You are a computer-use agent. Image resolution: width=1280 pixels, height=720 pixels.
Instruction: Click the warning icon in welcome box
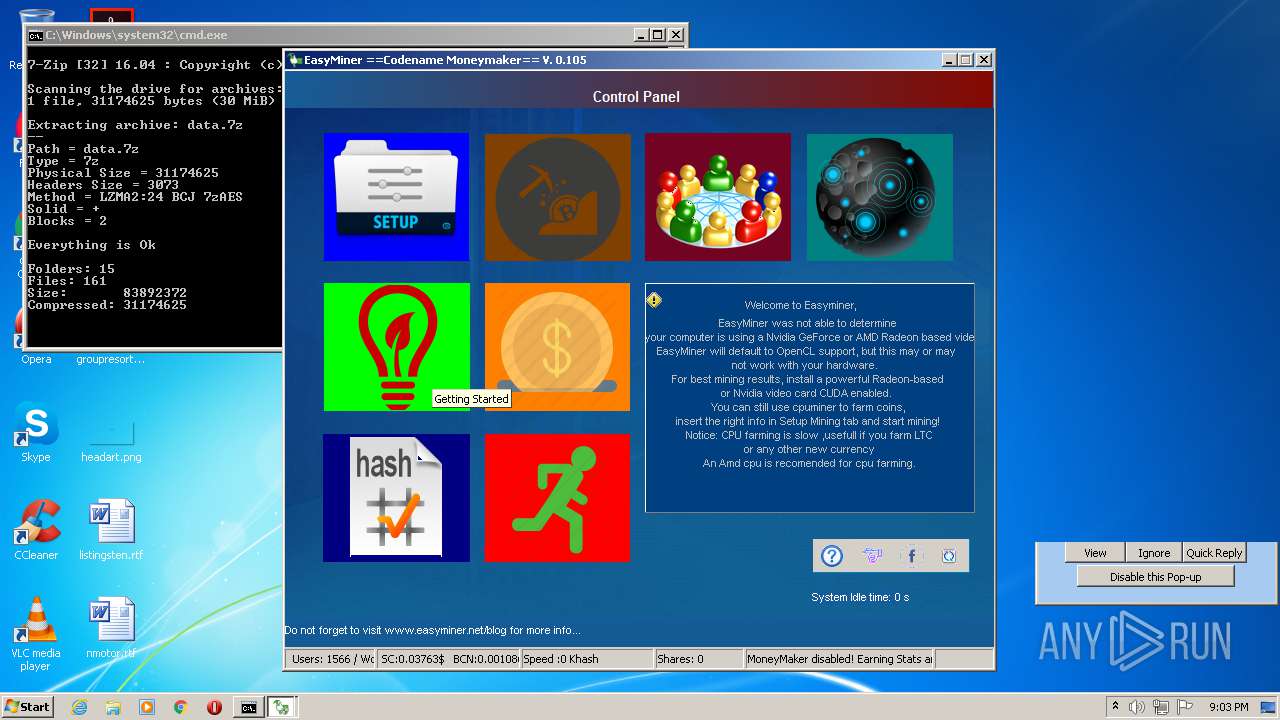(654, 299)
